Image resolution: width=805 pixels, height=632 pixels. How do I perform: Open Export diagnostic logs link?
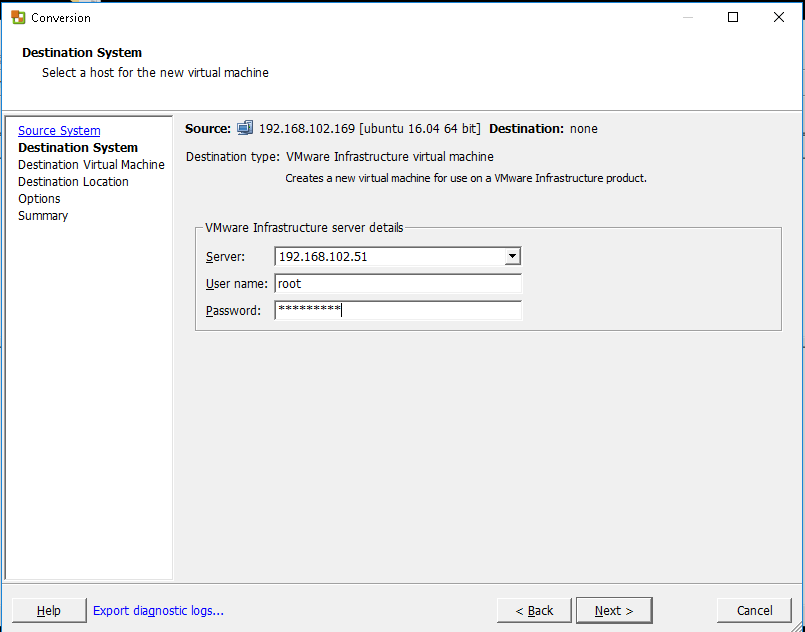[x=158, y=610]
